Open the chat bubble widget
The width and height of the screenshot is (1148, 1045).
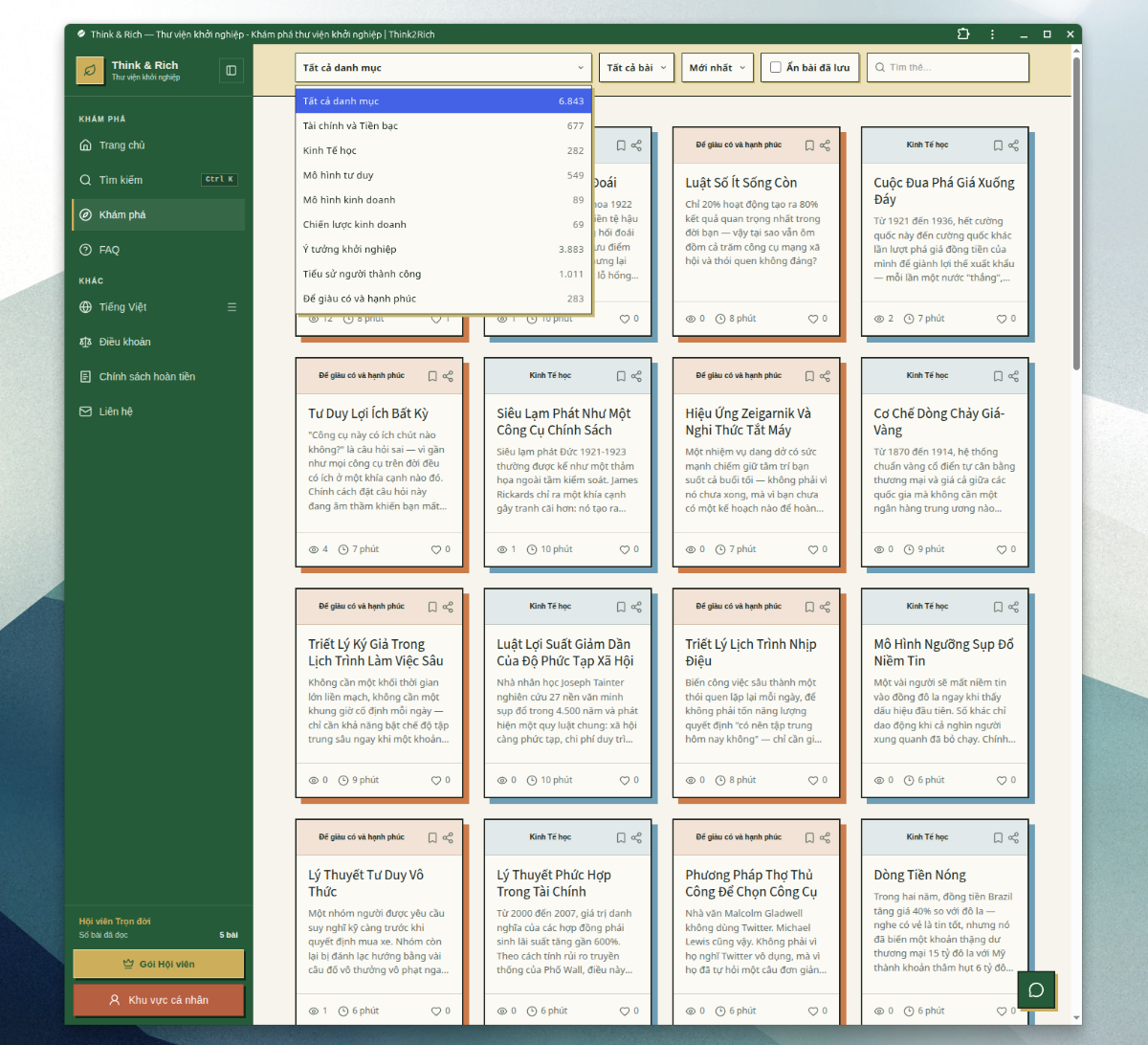coord(1035,989)
